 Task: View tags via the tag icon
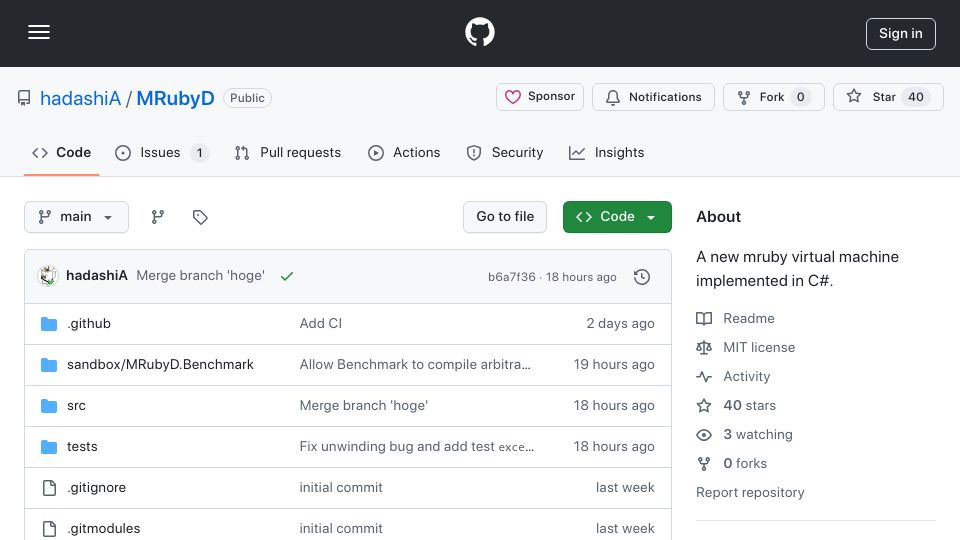pos(200,217)
